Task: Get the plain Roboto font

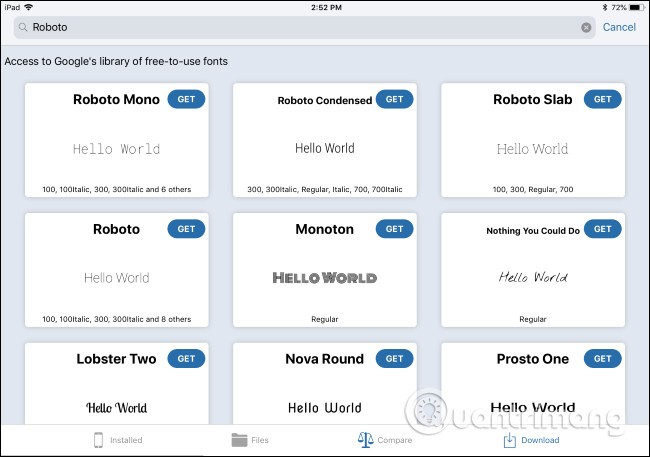Action: [186, 229]
